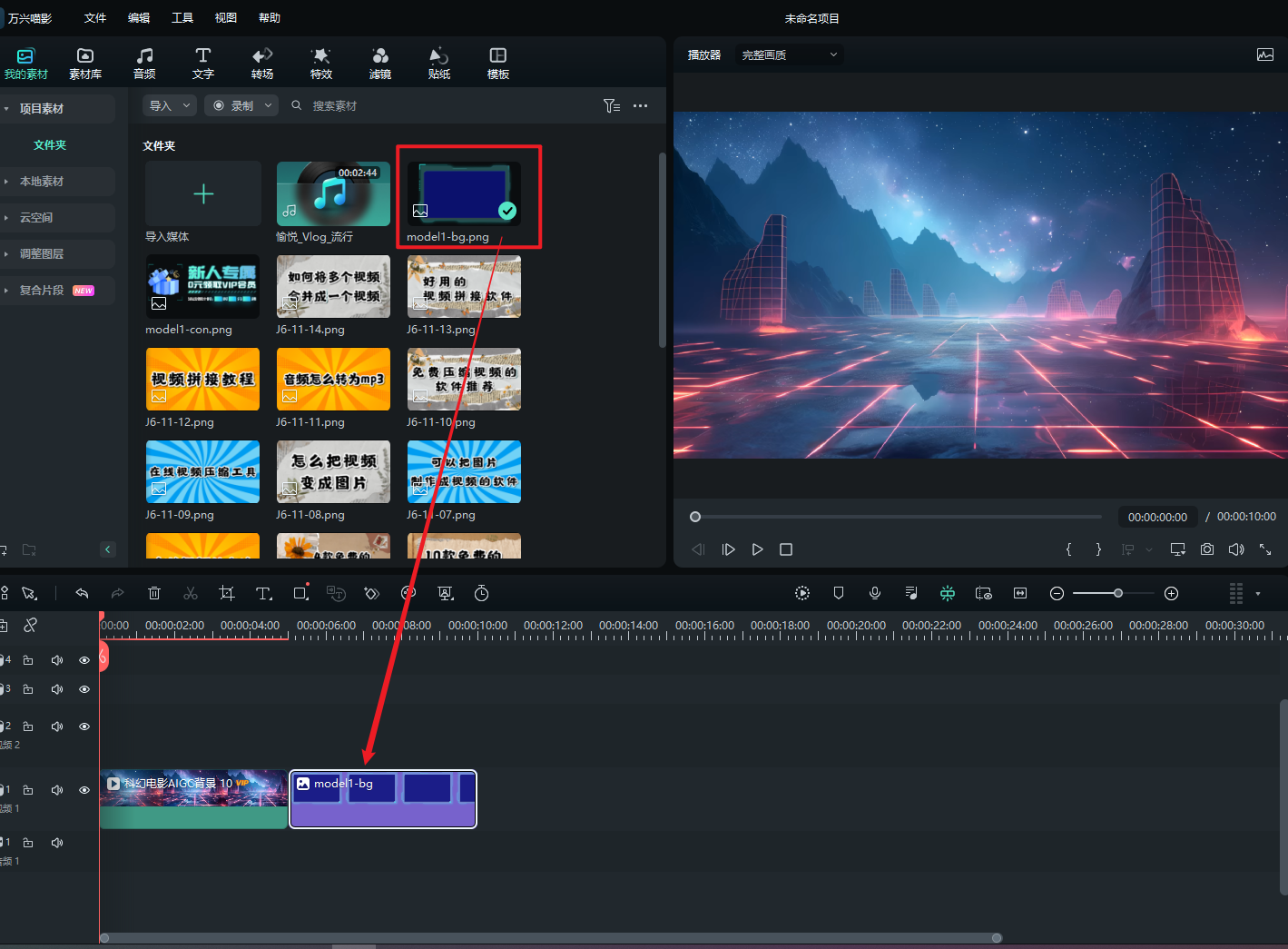Viewport: 1288px width, 949px height.
Task: Click the filter icon in media panel
Action: coord(612,106)
